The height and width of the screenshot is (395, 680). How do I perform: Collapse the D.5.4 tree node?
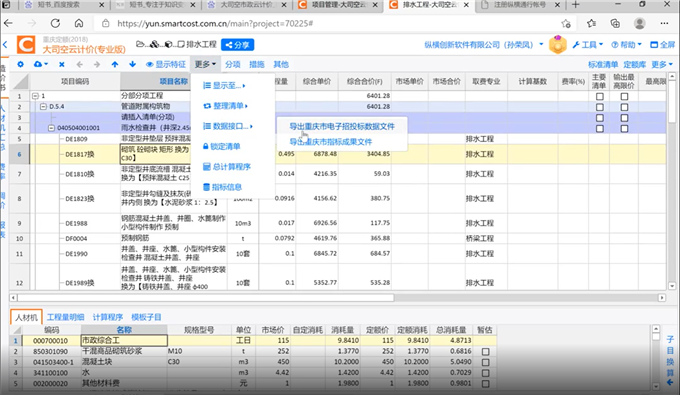click(43, 107)
